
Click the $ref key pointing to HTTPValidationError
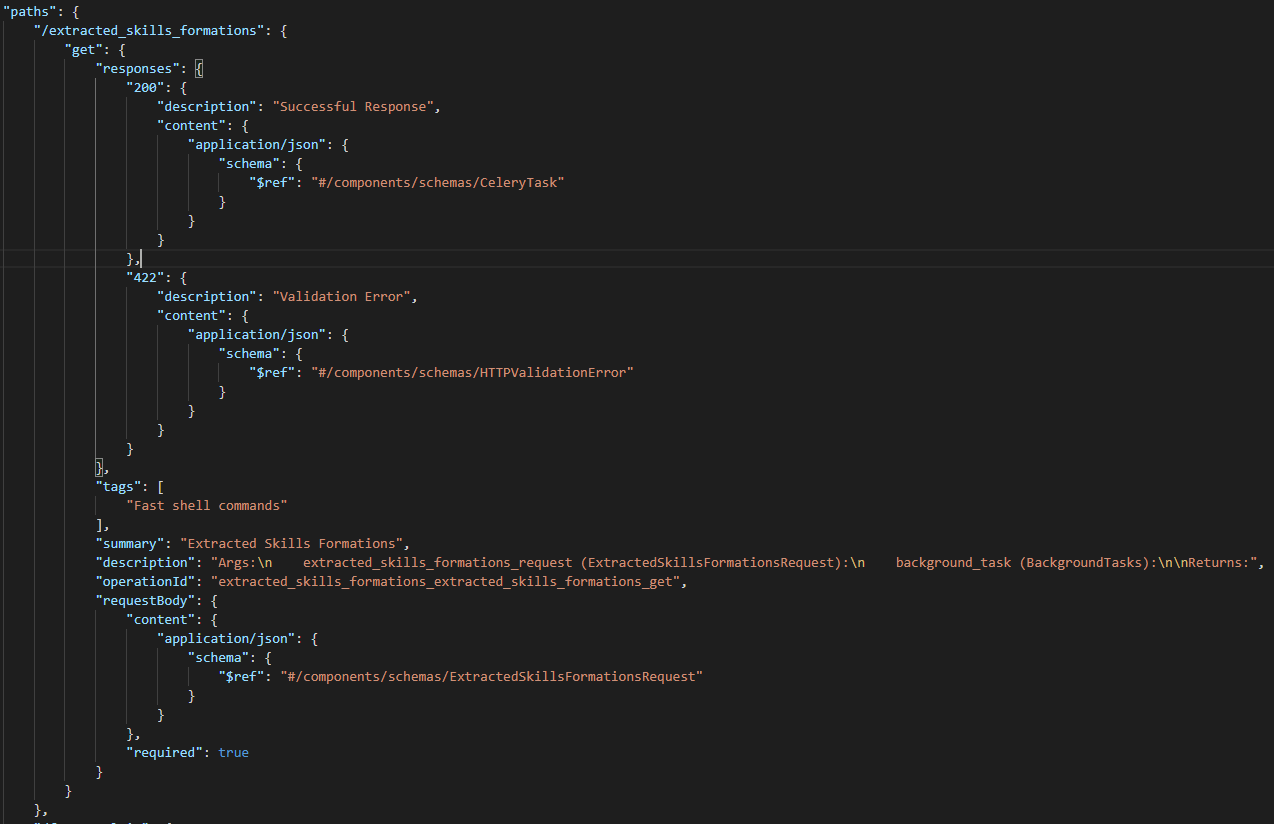point(273,372)
